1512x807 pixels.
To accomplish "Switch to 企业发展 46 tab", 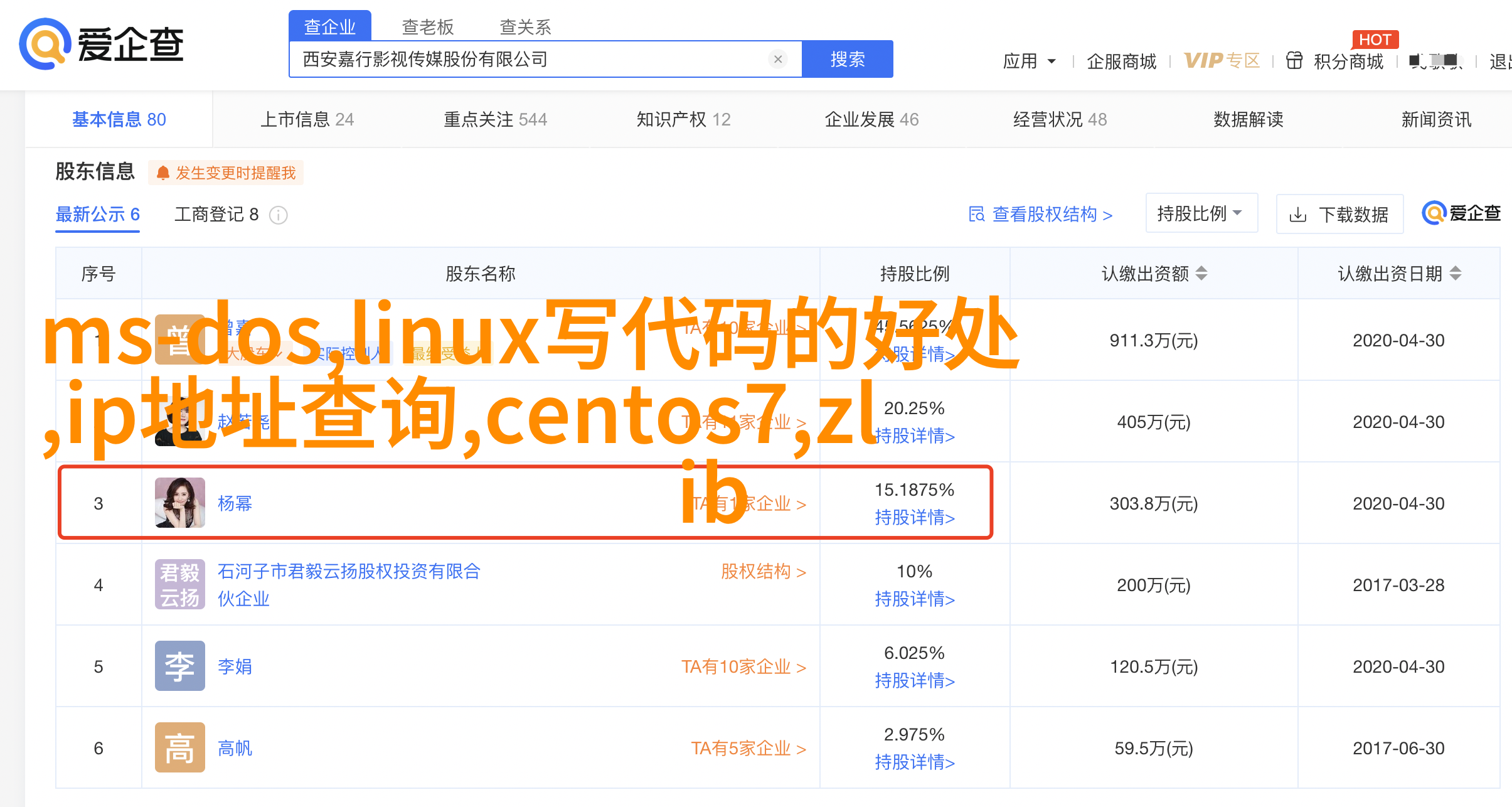I will [872, 119].
